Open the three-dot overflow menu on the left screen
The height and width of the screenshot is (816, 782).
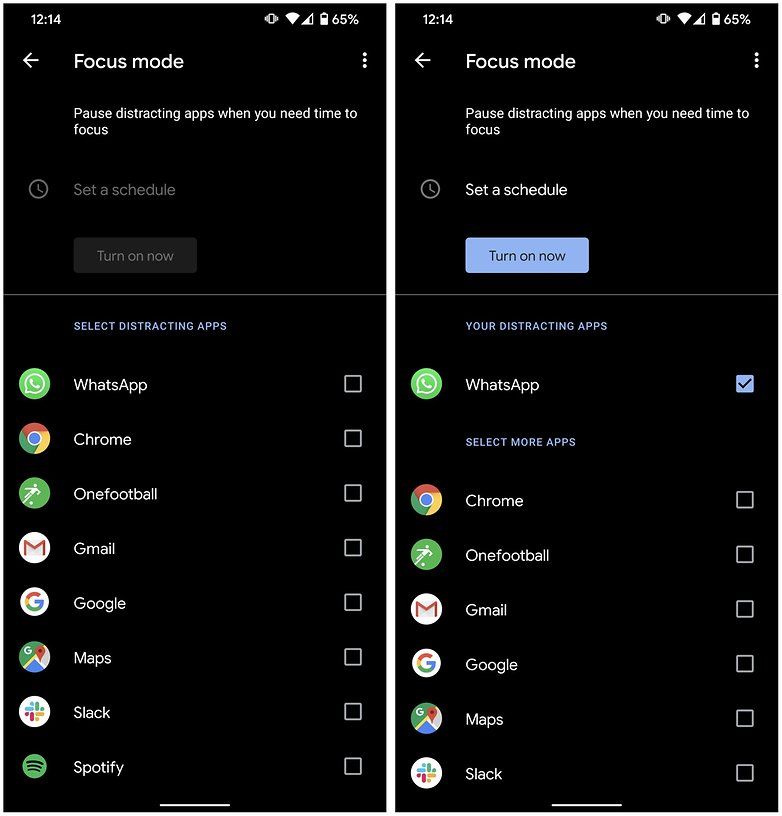(x=365, y=60)
